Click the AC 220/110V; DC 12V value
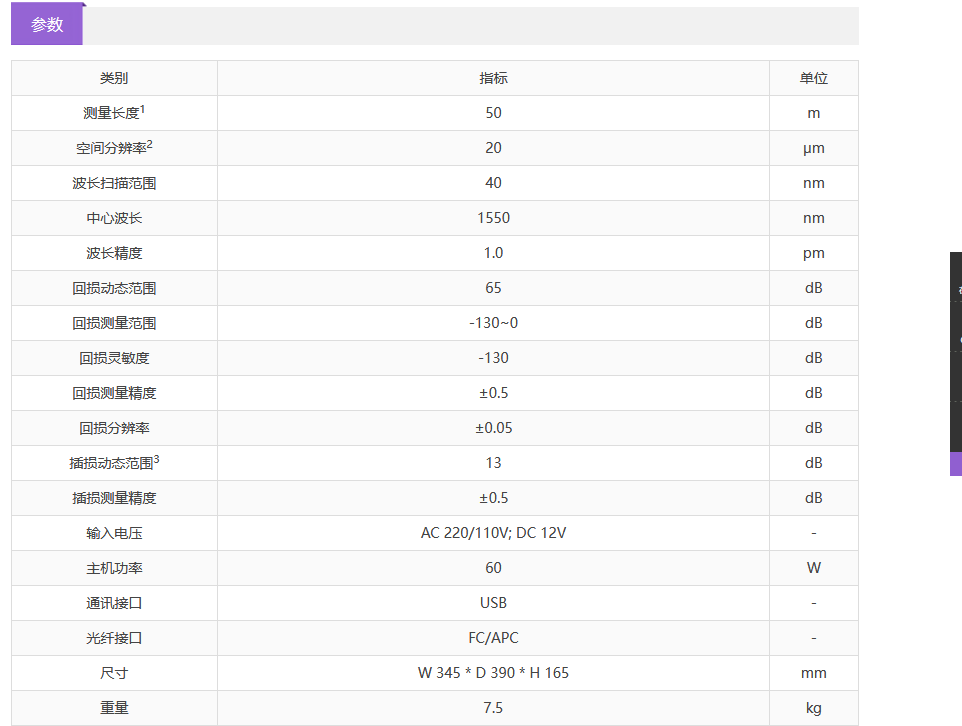This screenshot has height=726, width=962. pos(493,533)
